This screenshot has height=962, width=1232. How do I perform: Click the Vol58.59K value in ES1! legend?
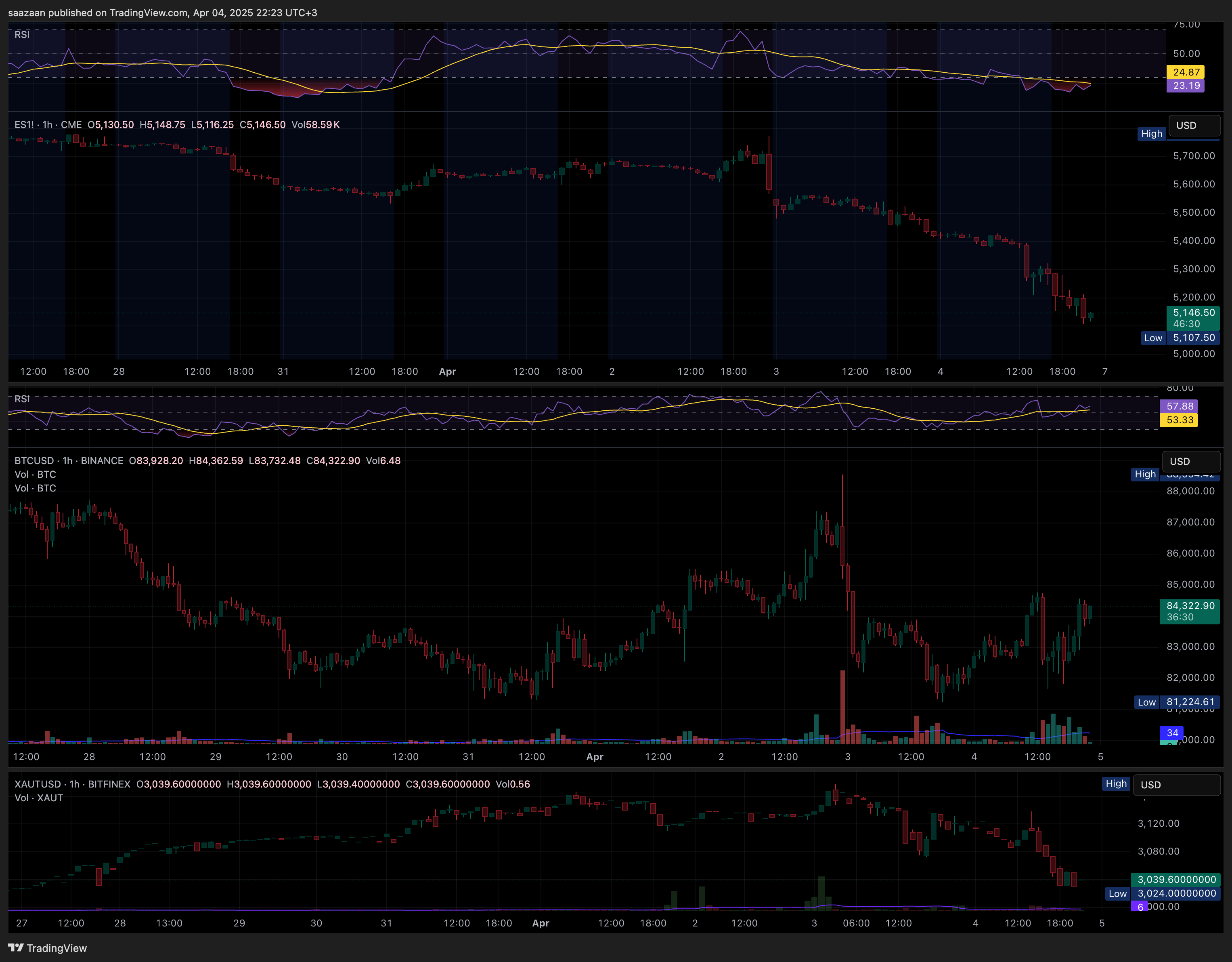tap(315, 125)
